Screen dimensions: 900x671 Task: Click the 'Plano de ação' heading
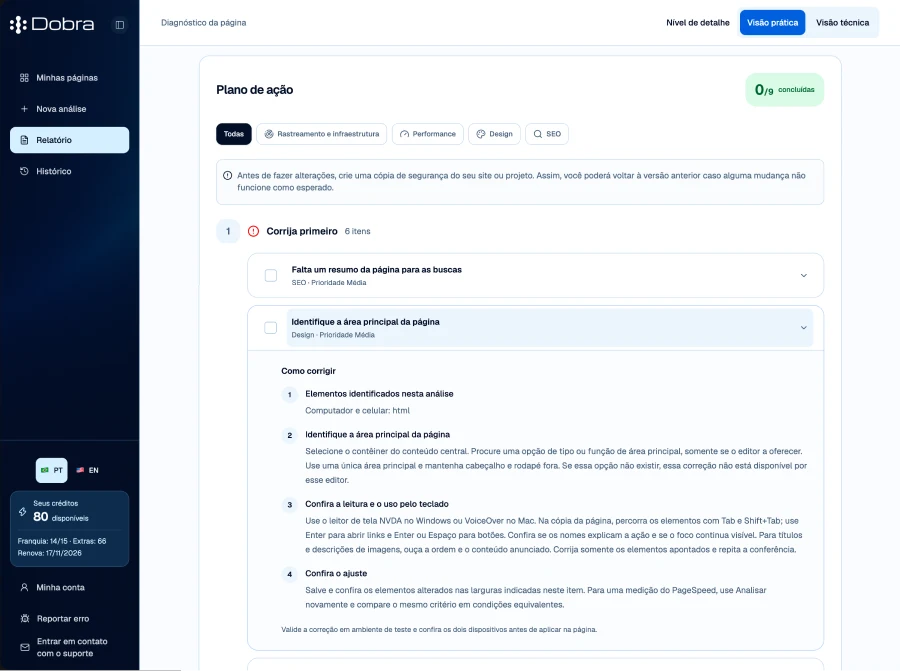(x=254, y=90)
